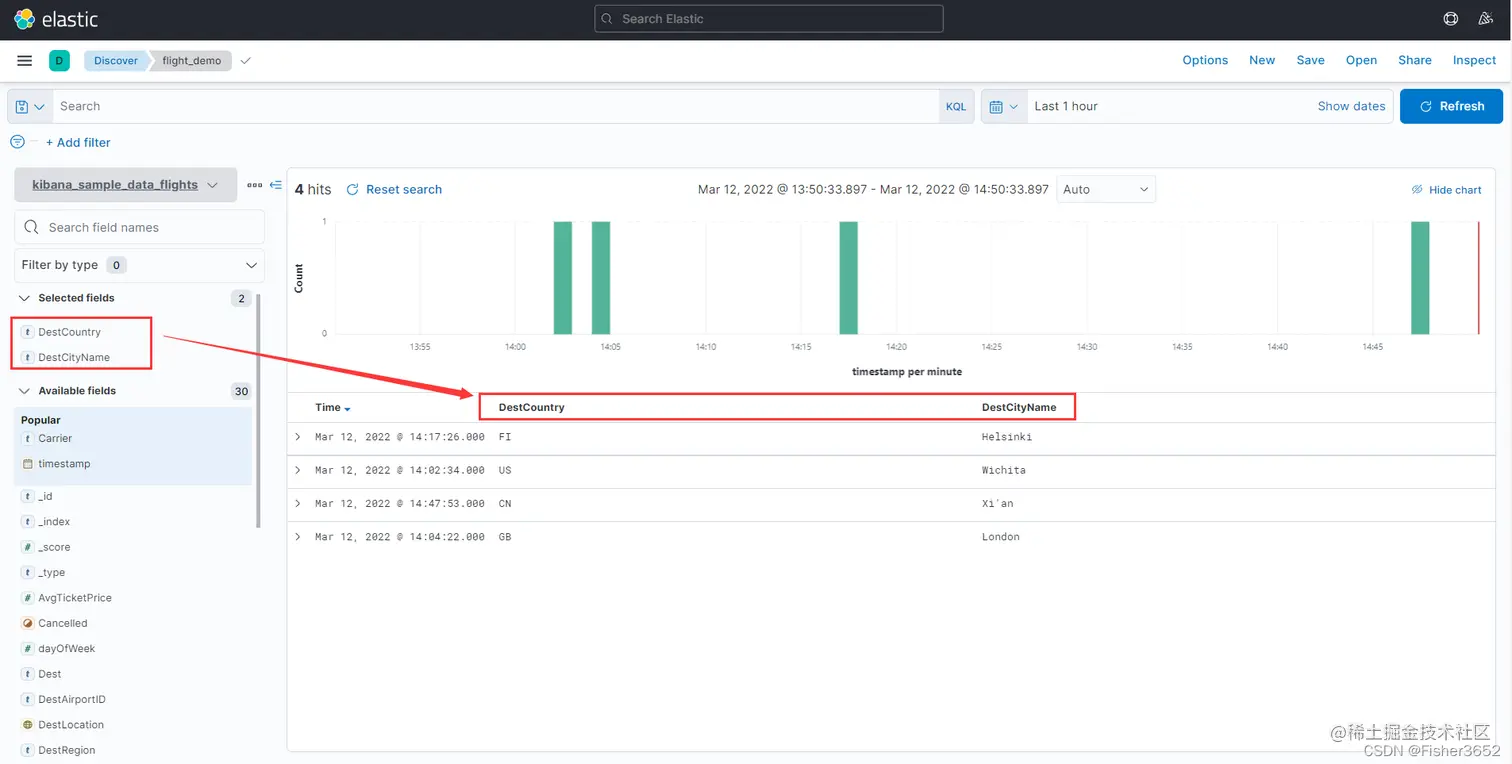Click the timestamp date field icon
The height and width of the screenshot is (764, 1512).
coord(28,464)
